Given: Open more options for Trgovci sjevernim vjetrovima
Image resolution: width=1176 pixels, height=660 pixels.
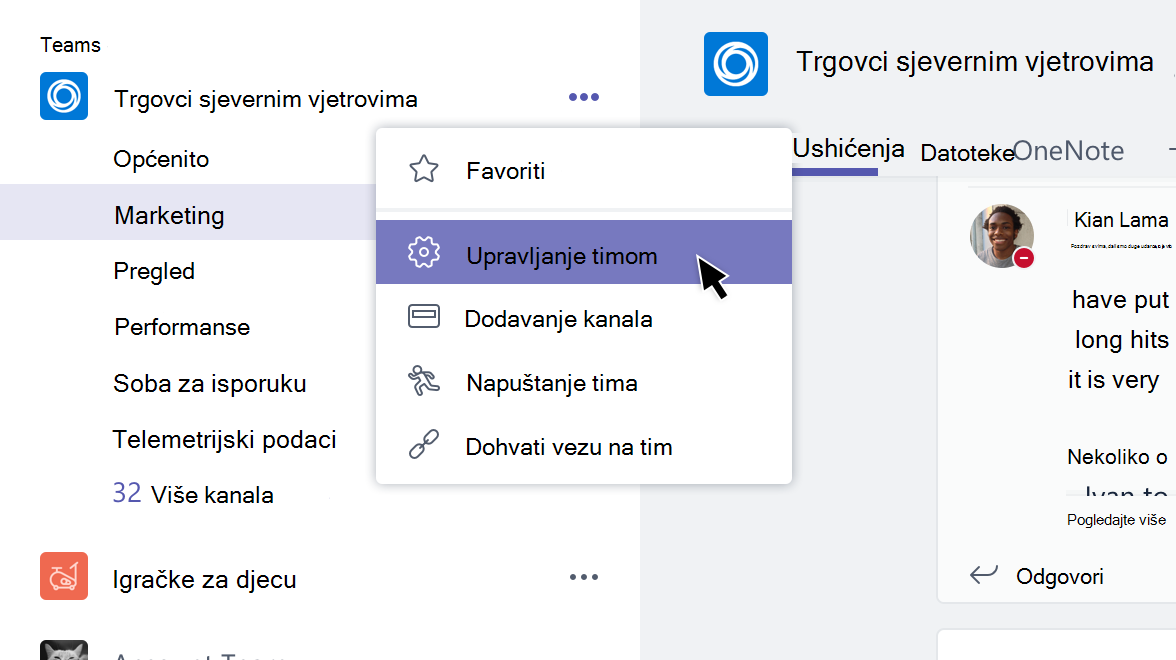Looking at the screenshot, I should (584, 97).
